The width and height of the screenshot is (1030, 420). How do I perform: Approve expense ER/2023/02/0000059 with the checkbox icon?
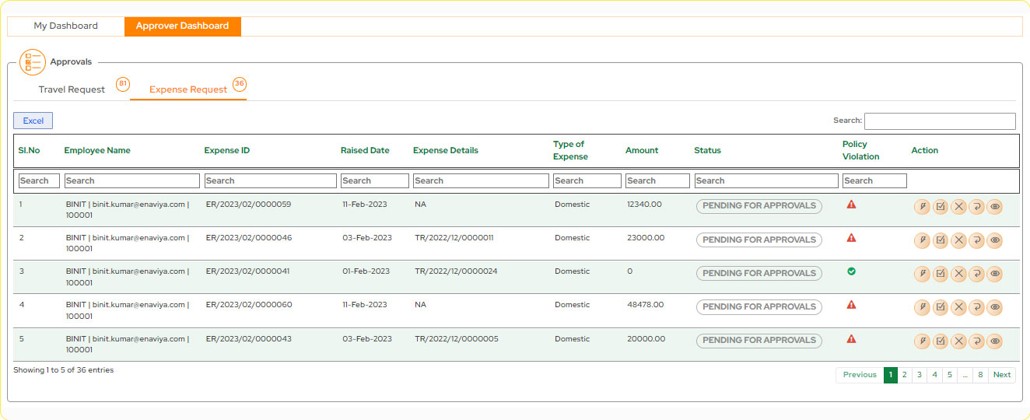pyautogui.click(x=941, y=206)
